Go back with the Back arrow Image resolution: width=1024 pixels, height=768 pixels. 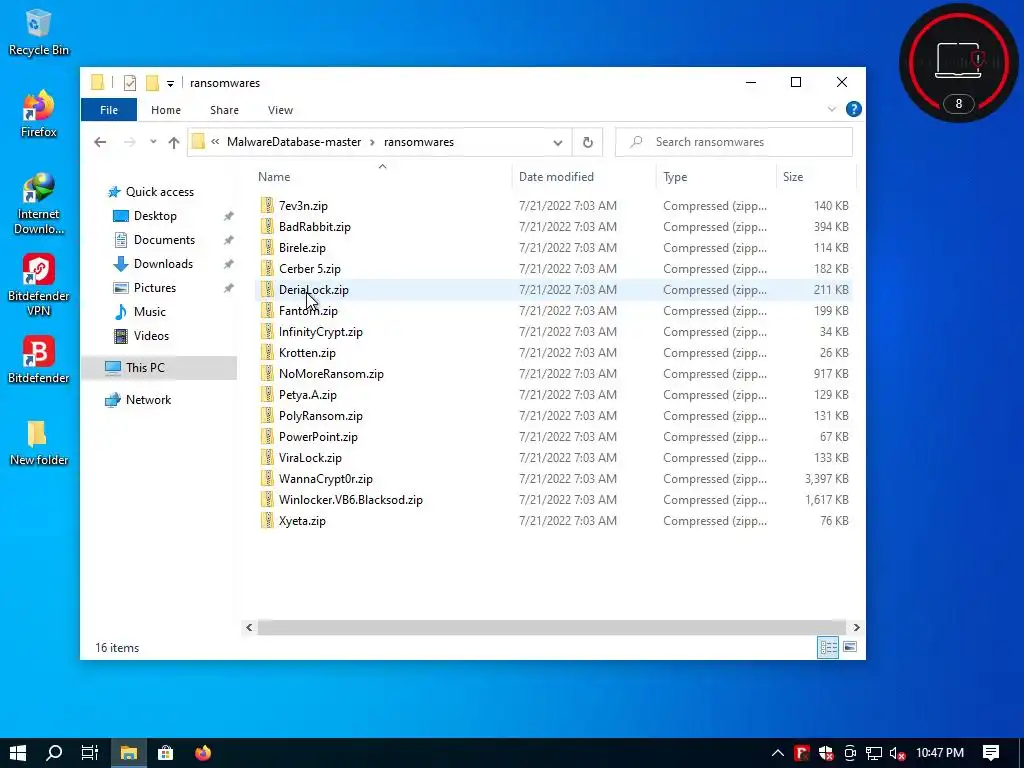[x=100, y=142]
